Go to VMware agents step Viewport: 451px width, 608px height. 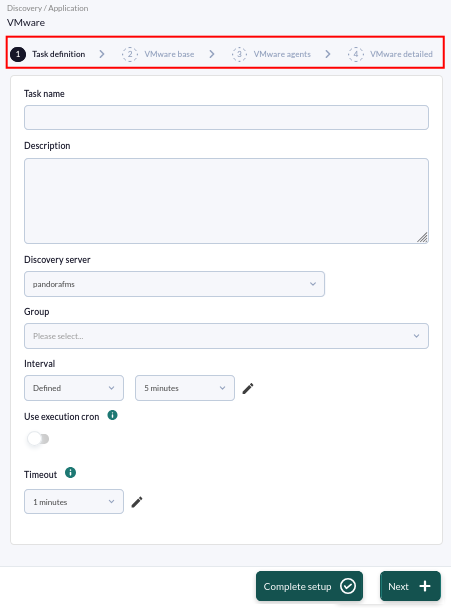point(282,54)
